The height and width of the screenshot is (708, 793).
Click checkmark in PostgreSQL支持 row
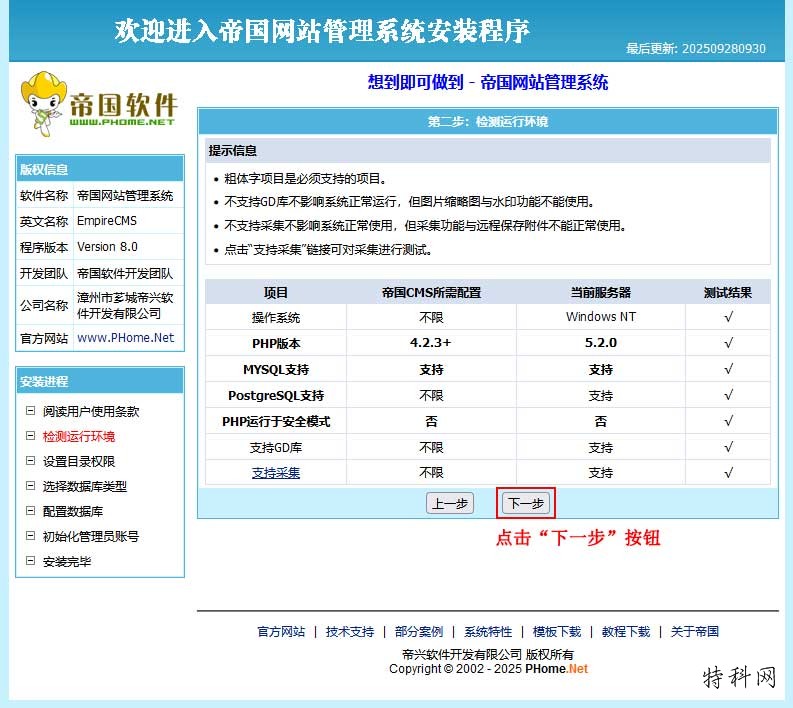(x=728, y=395)
